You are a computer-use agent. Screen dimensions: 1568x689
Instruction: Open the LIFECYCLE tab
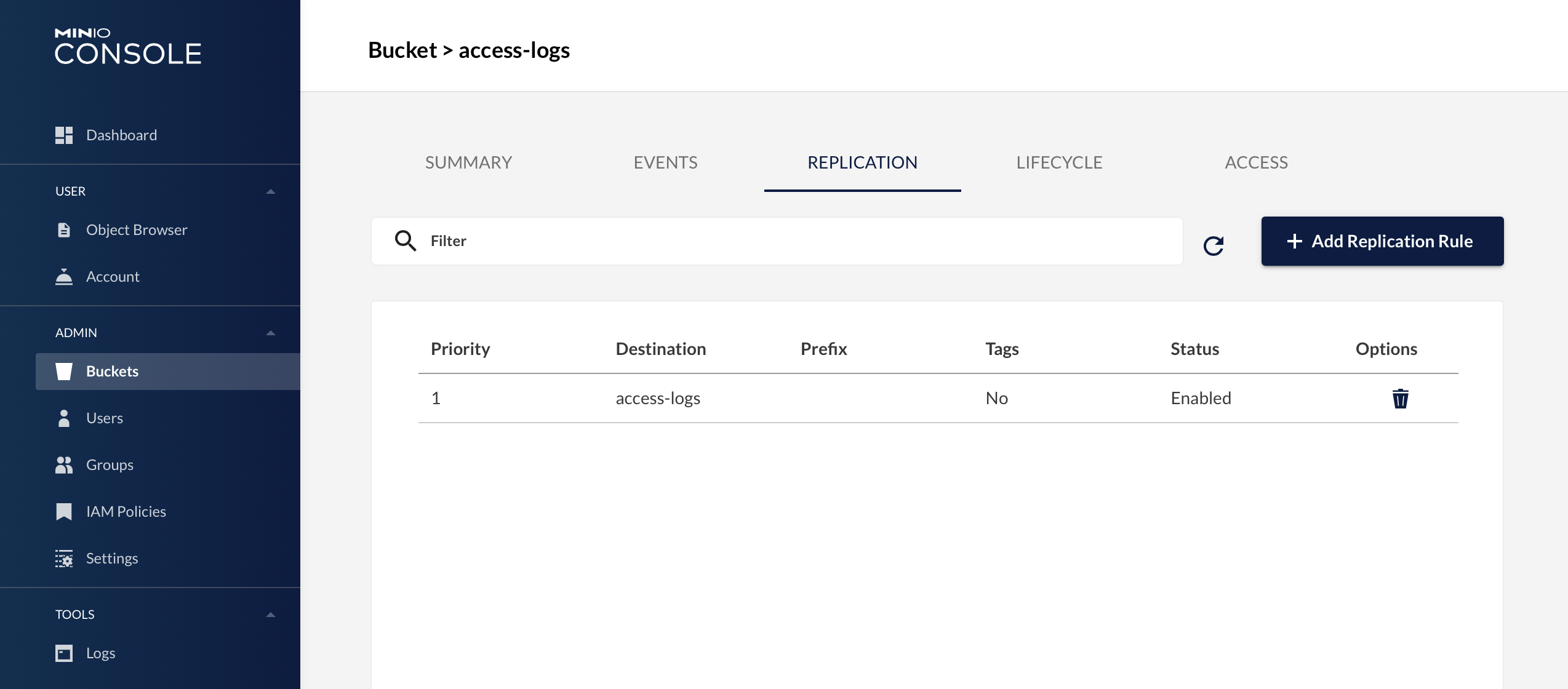click(1060, 162)
